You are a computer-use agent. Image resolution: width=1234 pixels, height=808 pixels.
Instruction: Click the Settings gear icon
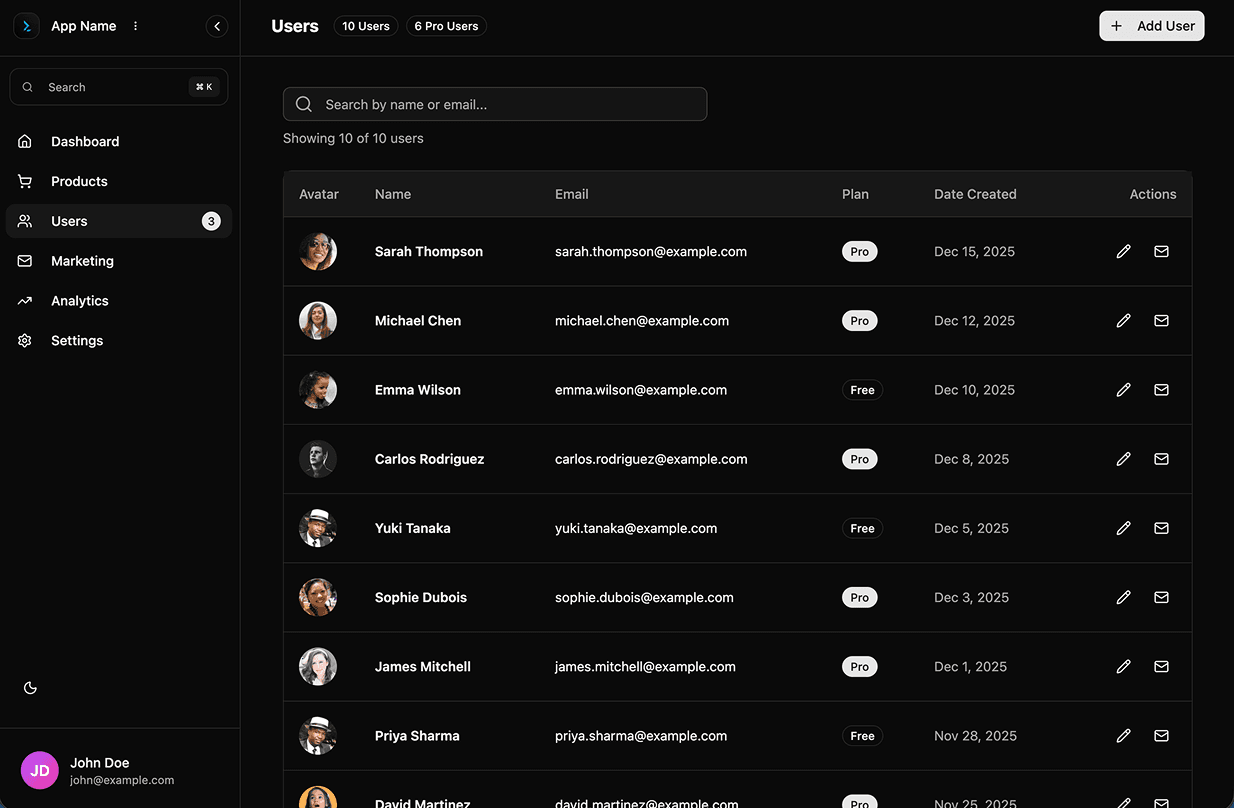(x=24, y=340)
